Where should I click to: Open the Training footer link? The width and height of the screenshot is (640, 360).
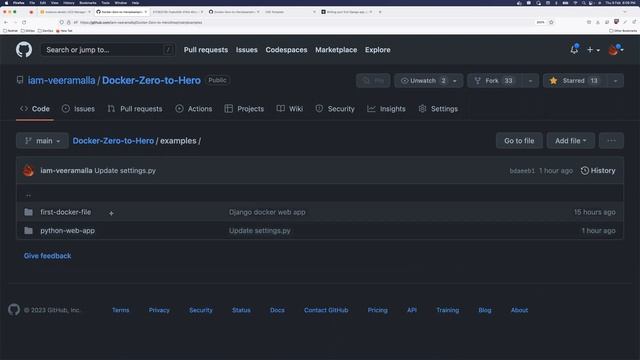tap(447, 310)
